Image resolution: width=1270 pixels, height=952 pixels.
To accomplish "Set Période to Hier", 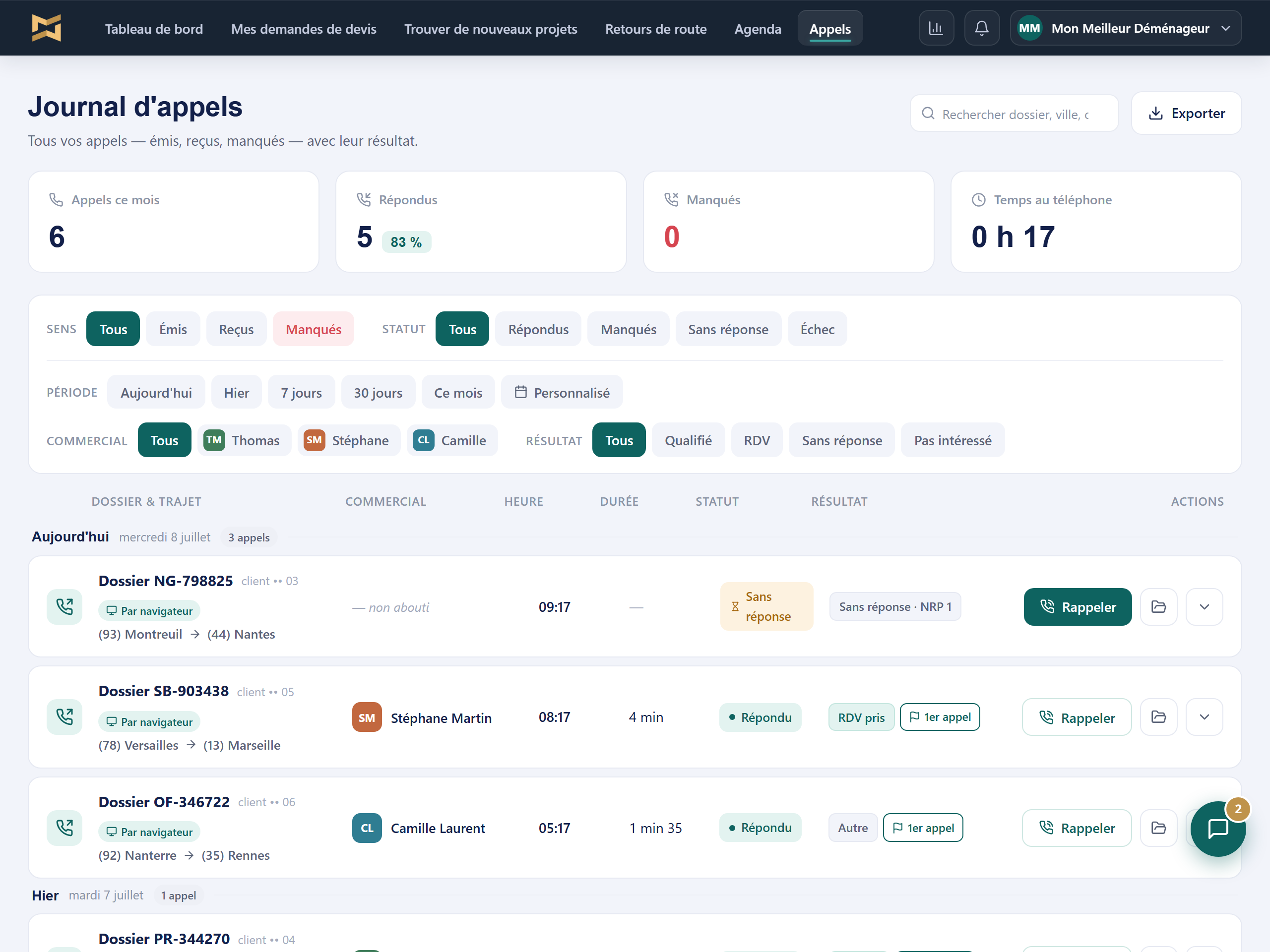I will click(237, 392).
